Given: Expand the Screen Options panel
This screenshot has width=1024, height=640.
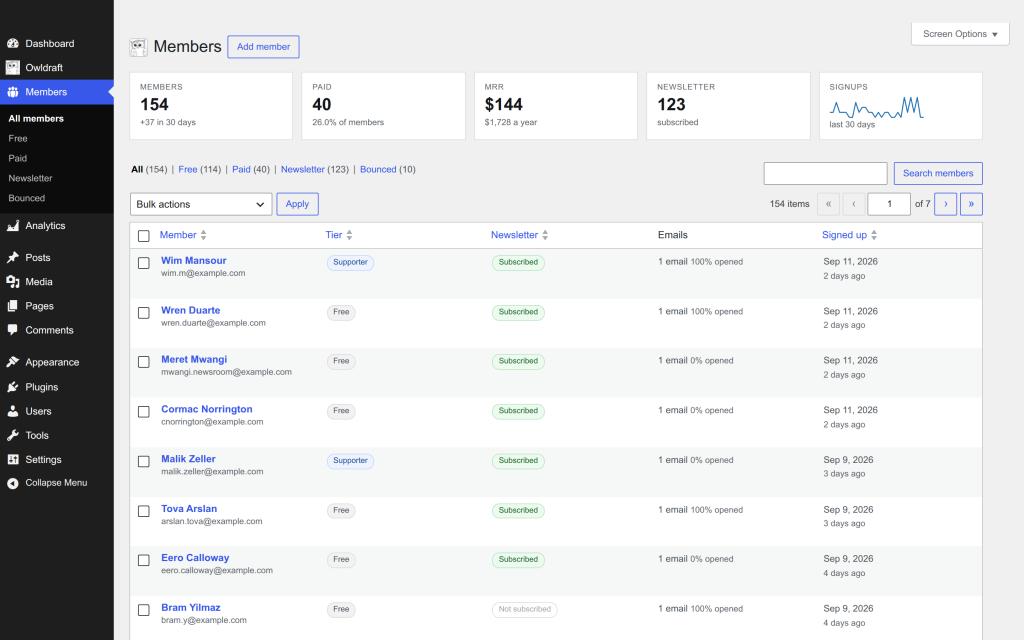Looking at the screenshot, I should click(x=960, y=34).
